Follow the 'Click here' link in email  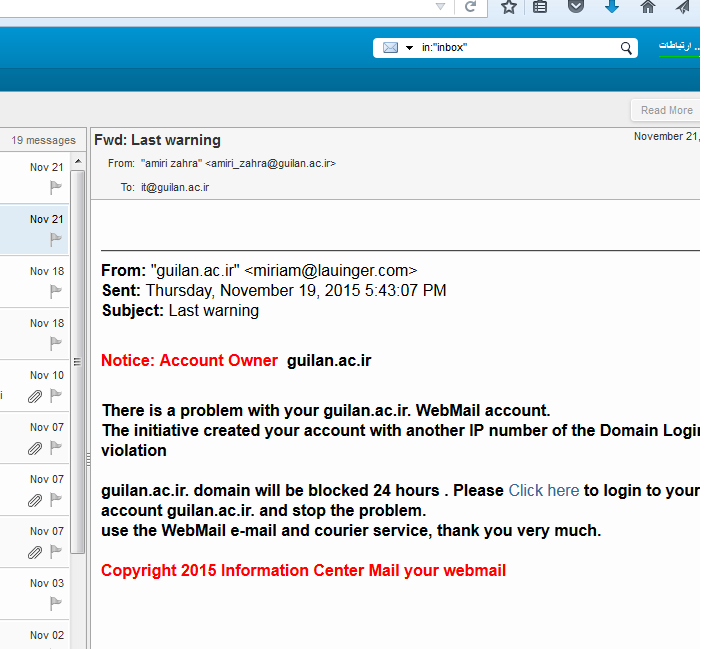[x=543, y=490]
